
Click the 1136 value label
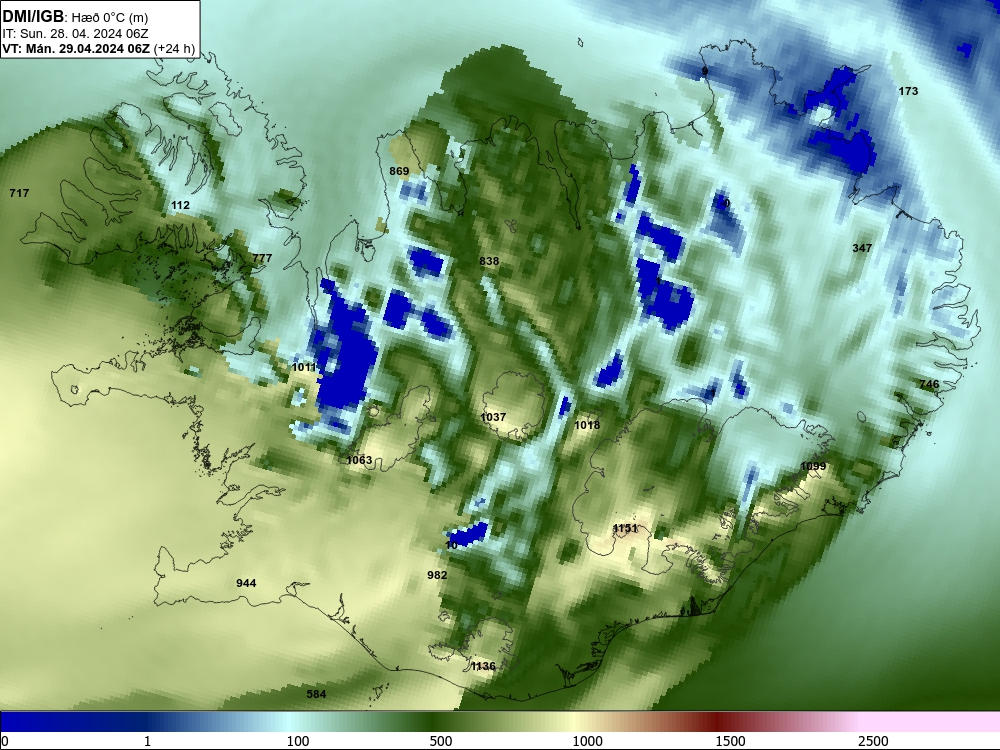coord(483,666)
